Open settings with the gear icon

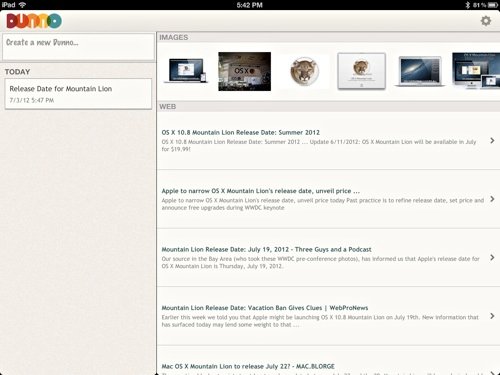click(486, 21)
